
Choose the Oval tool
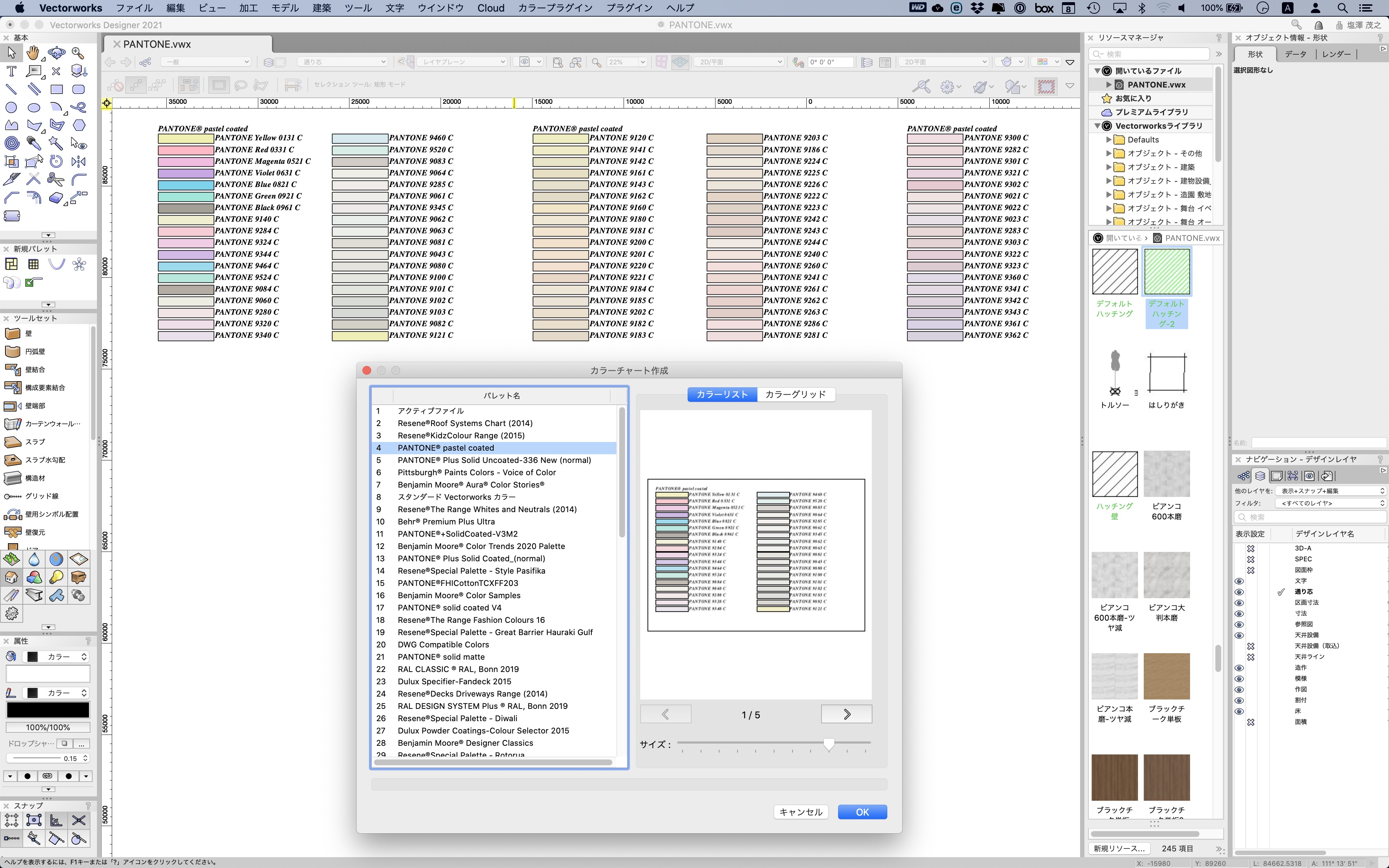pos(33,107)
